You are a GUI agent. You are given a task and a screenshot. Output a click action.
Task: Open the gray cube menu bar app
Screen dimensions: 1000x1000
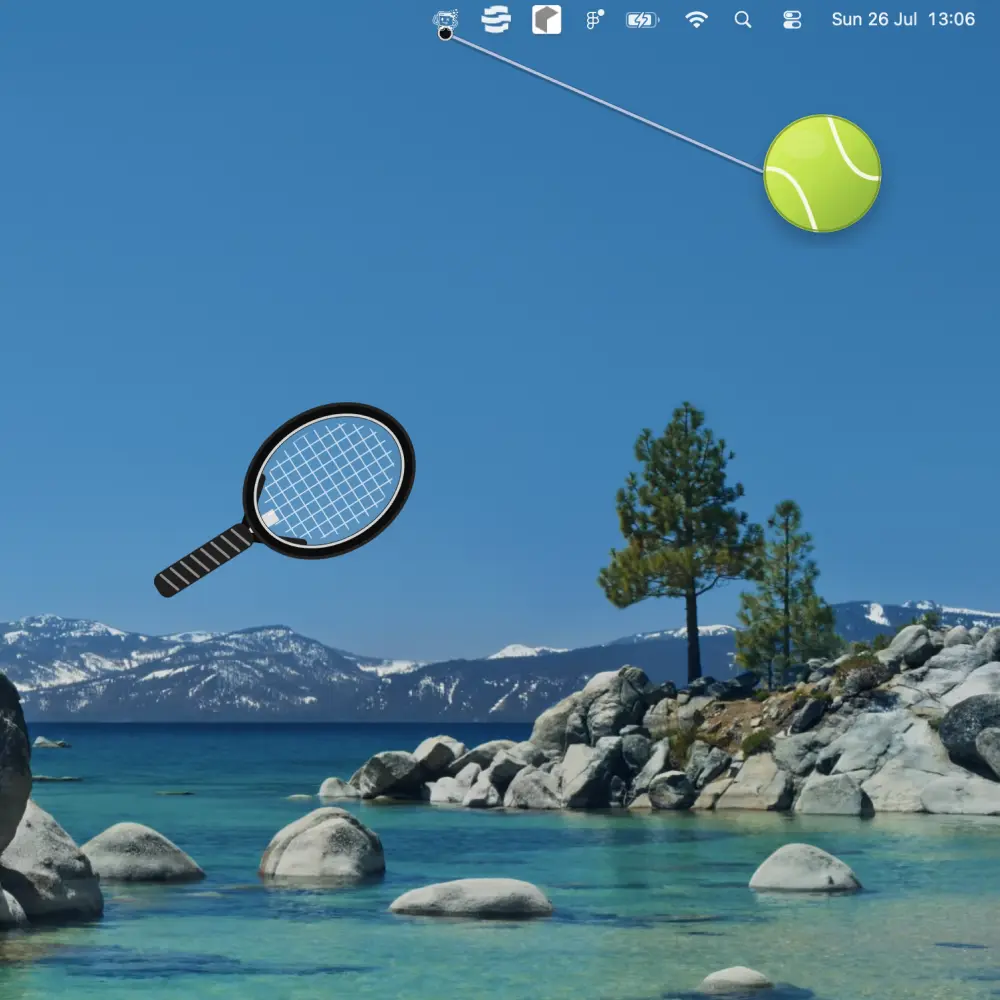pyautogui.click(x=547, y=19)
